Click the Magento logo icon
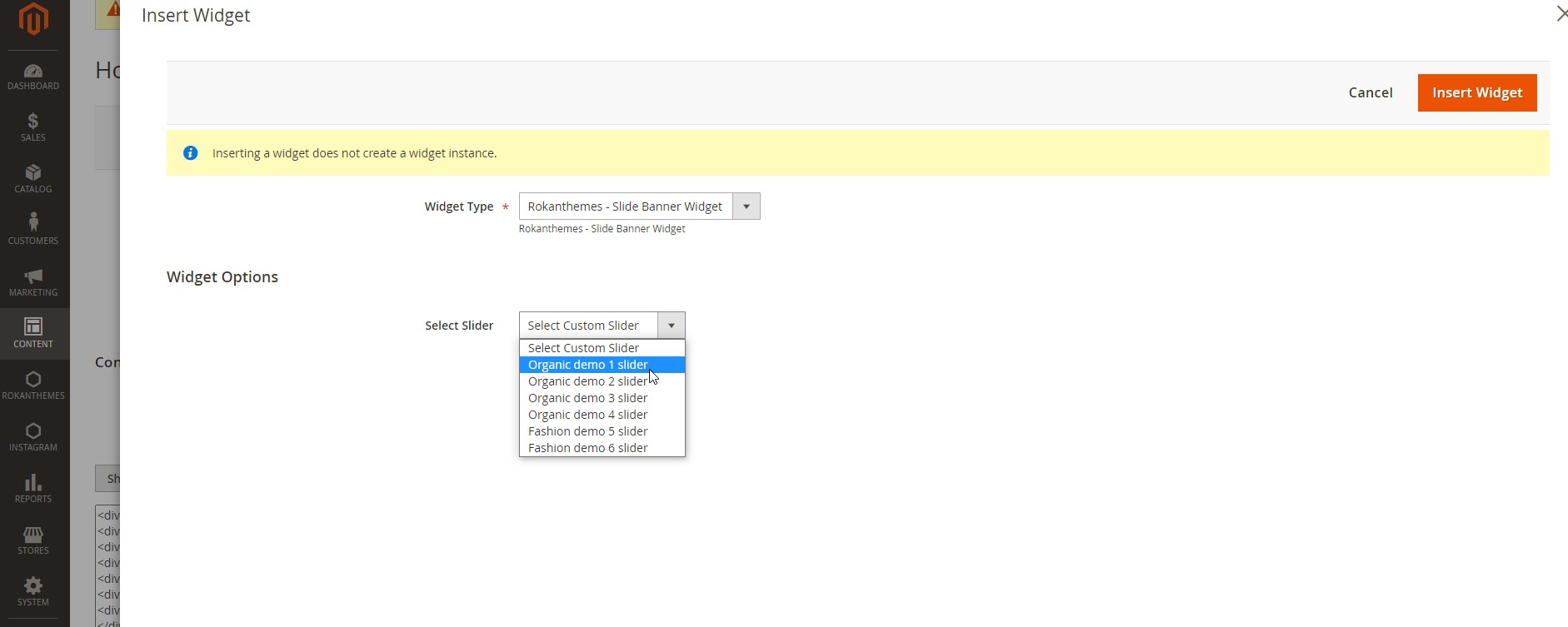 point(33,18)
